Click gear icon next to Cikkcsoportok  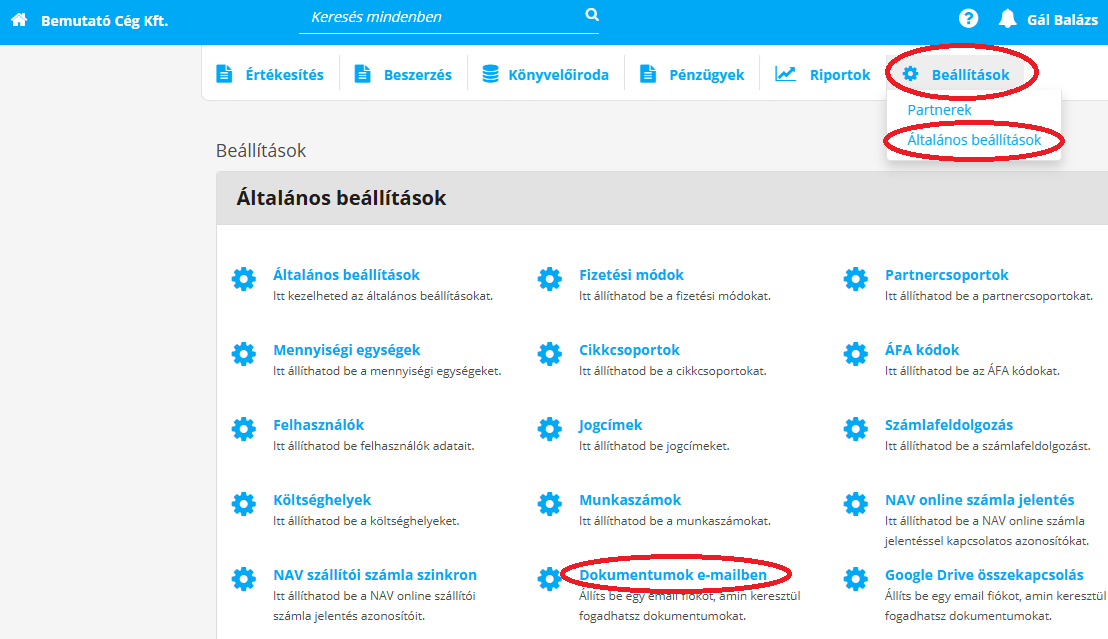coord(550,354)
